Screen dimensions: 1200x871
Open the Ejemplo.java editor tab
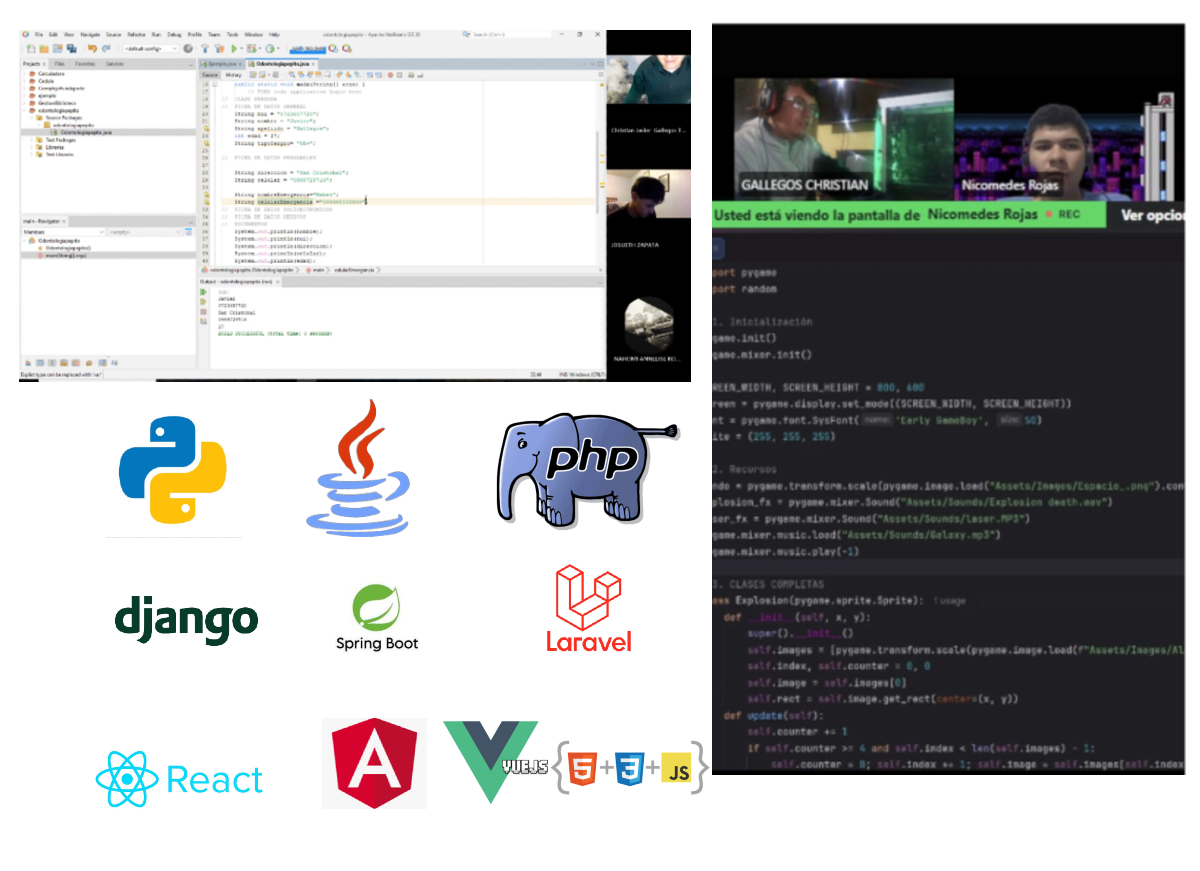click(221, 64)
